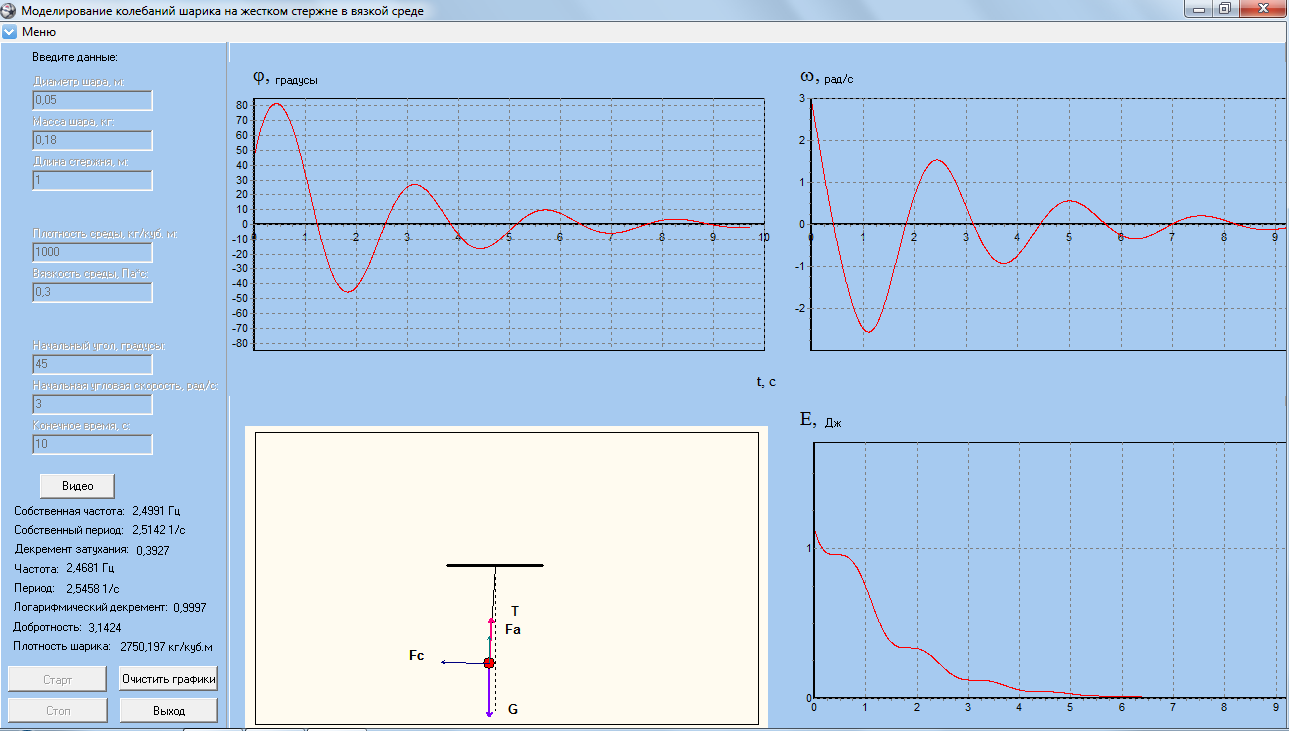Viewport: 1289px width, 731px height.
Task: Start the simulation with Старт button
Action: [57, 680]
